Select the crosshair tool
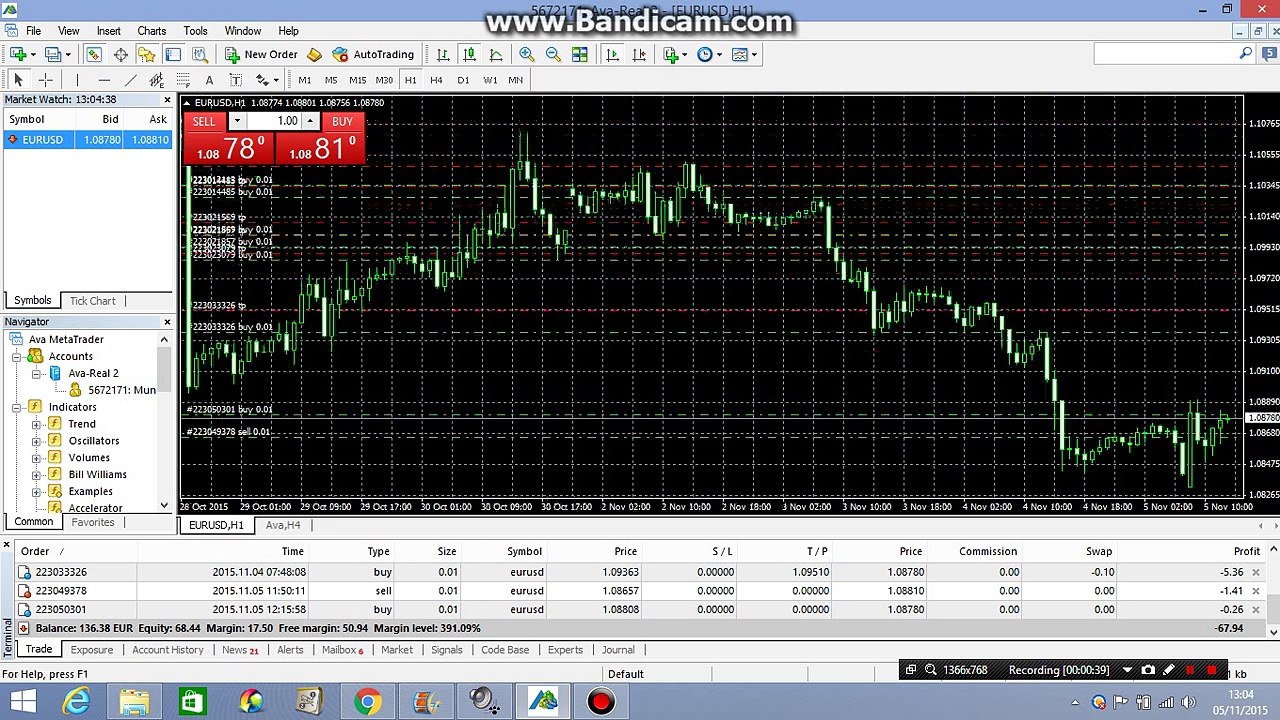Viewport: 1280px width, 720px height. pyautogui.click(x=45, y=80)
